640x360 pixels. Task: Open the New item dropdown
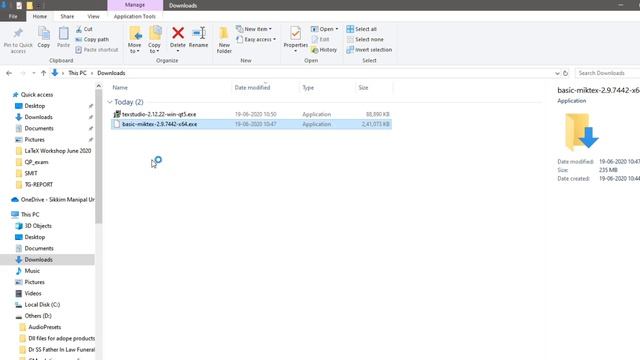coord(254,29)
